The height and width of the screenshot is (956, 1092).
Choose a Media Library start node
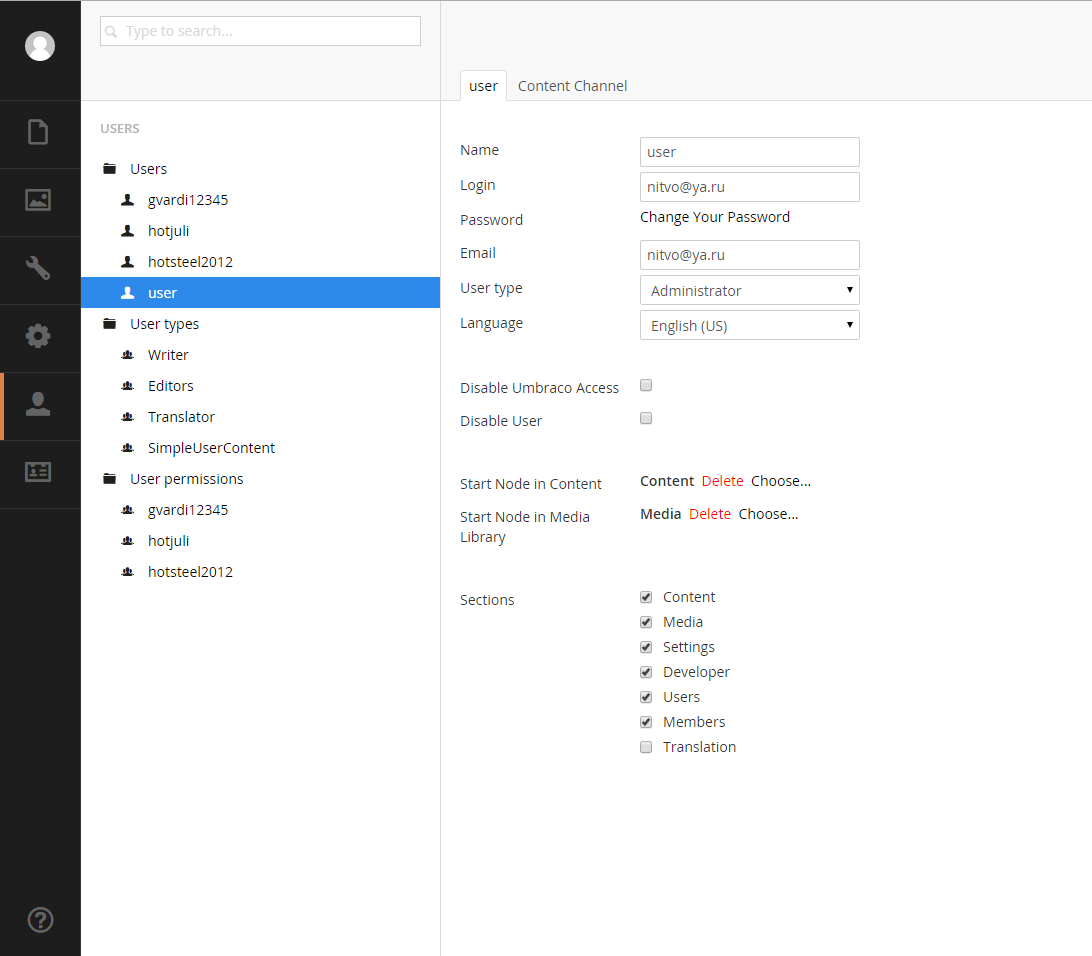768,514
